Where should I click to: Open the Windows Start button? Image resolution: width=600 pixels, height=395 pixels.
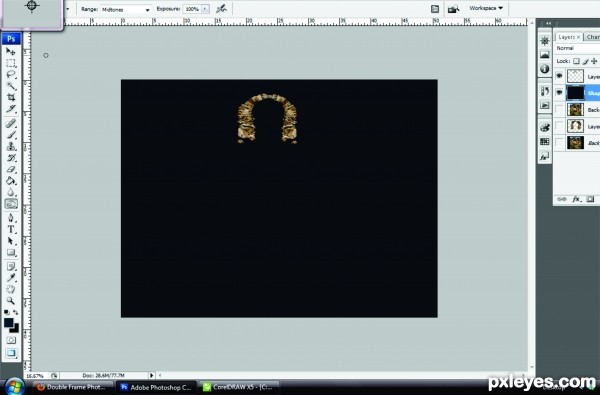click(15, 387)
